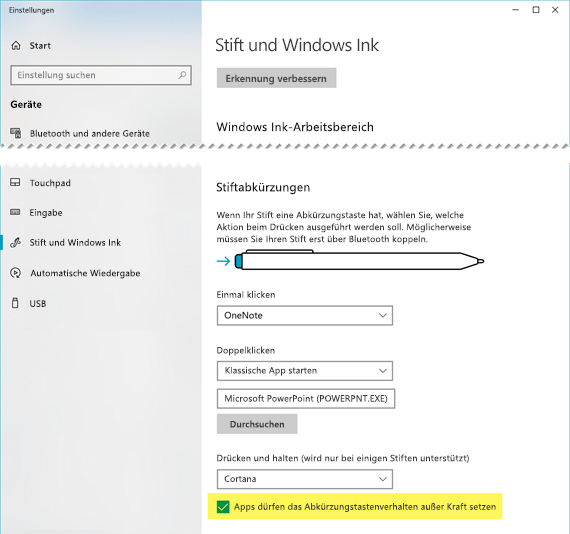Go to the Touchpad settings page
Image resolution: width=570 pixels, height=534 pixels.
(50, 183)
